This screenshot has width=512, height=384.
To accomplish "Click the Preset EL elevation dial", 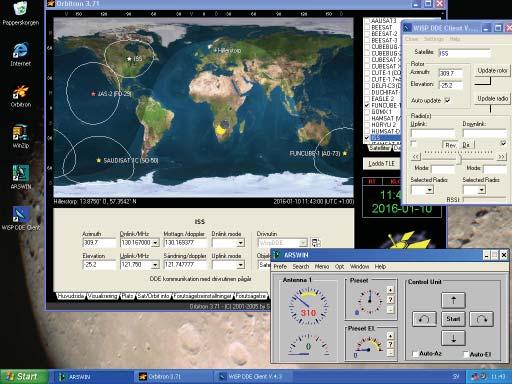I will (368, 346).
